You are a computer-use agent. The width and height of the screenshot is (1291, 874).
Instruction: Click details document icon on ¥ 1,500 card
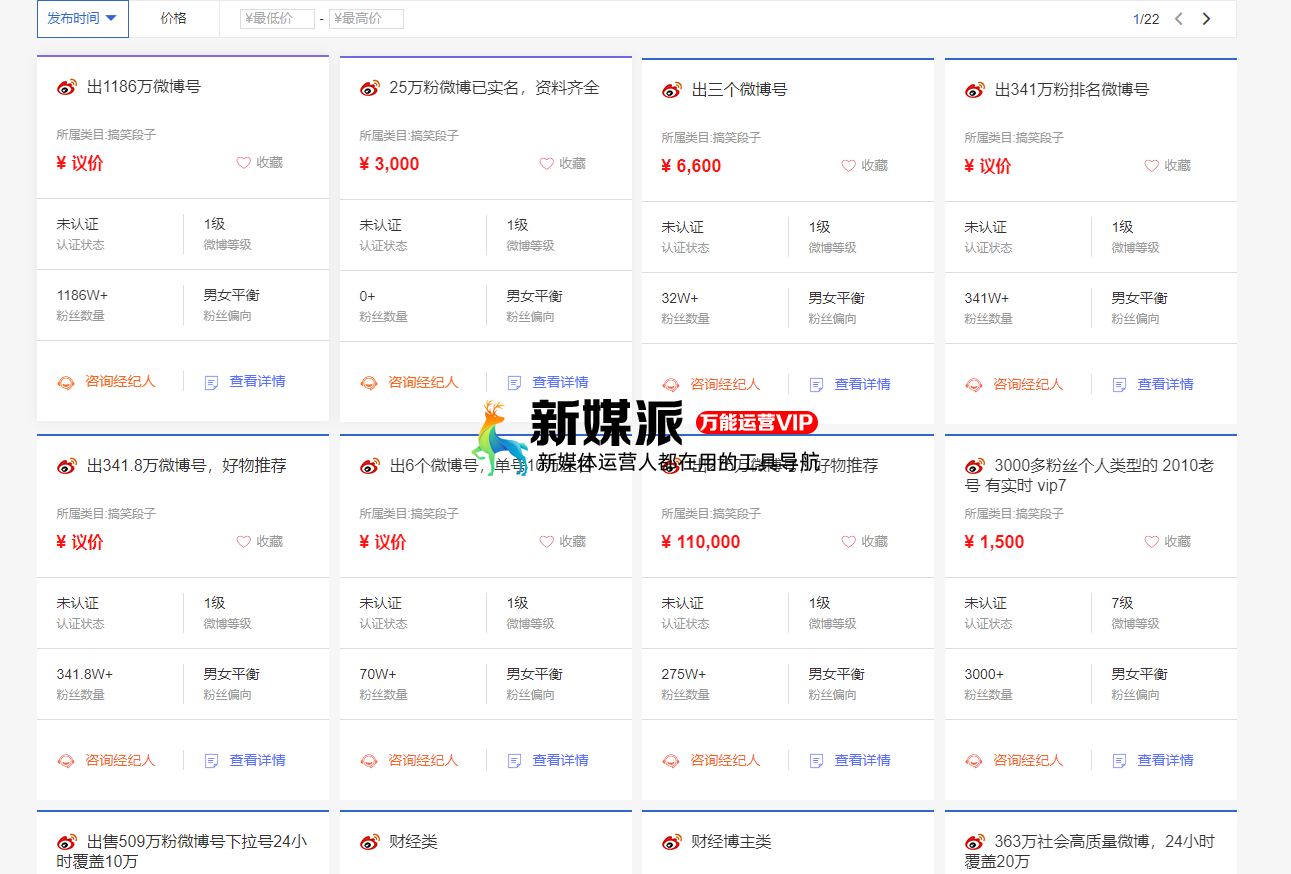click(1119, 761)
